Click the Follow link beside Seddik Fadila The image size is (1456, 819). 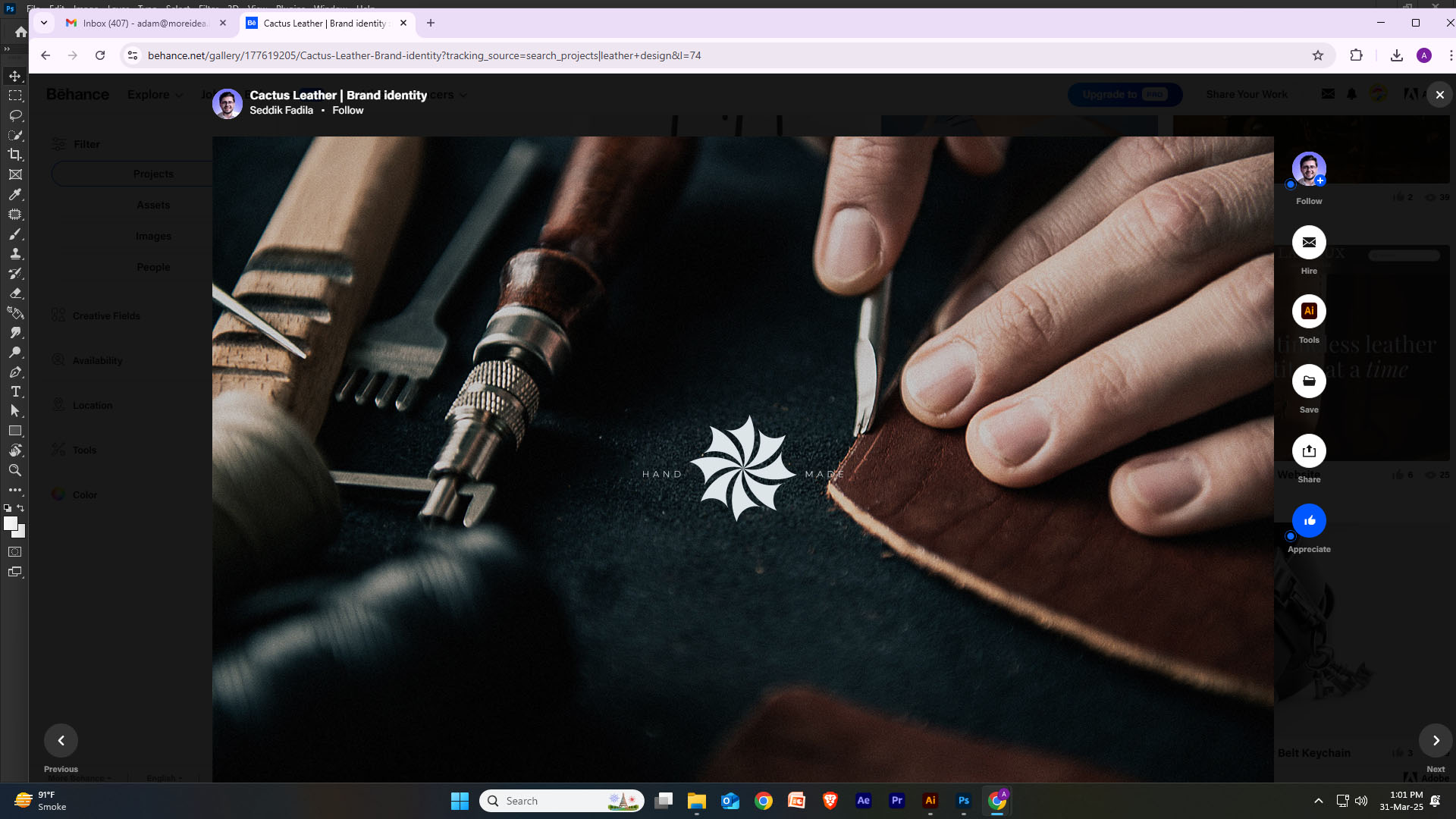point(347,111)
